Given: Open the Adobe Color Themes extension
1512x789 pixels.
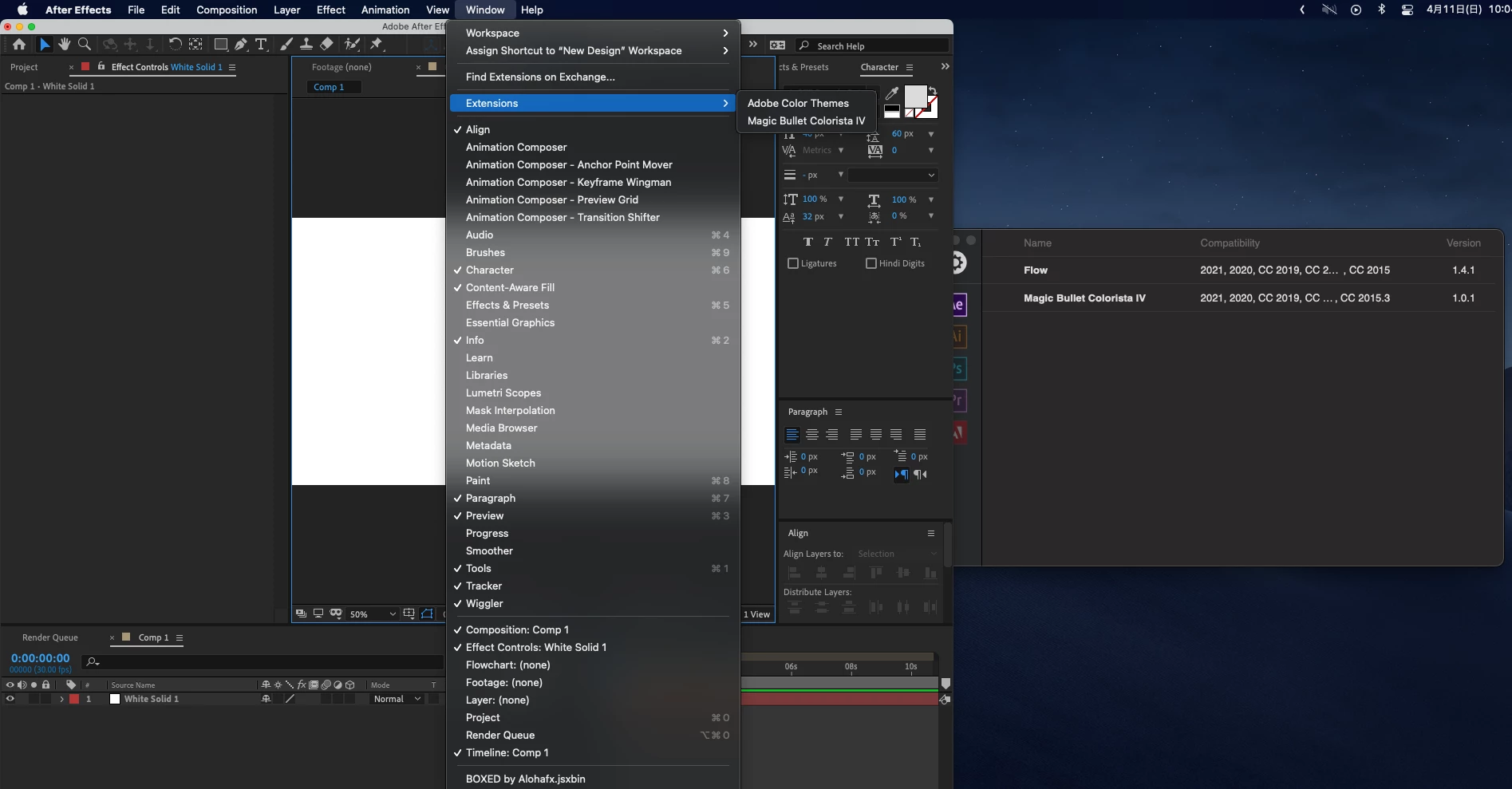Looking at the screenshot, I should 807,103.
